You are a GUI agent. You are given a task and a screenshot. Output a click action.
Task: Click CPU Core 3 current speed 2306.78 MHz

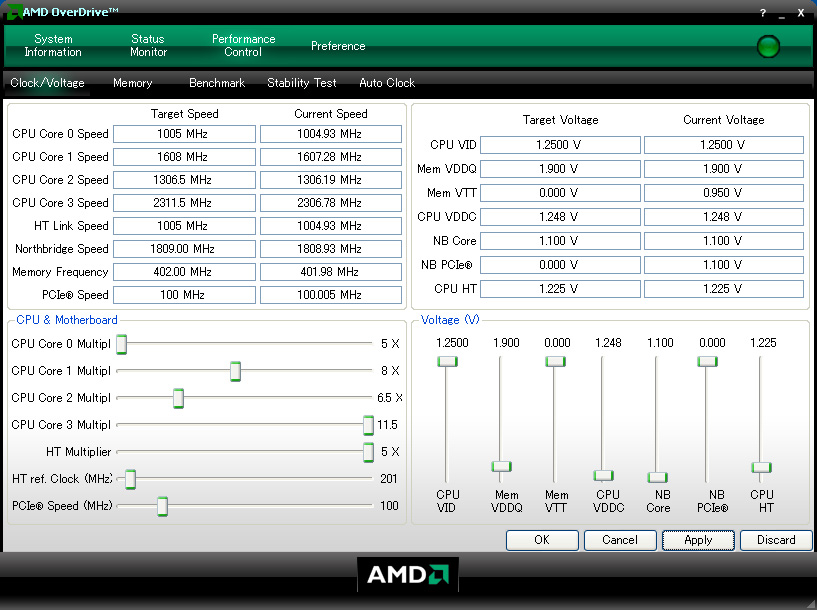[331, 203]
